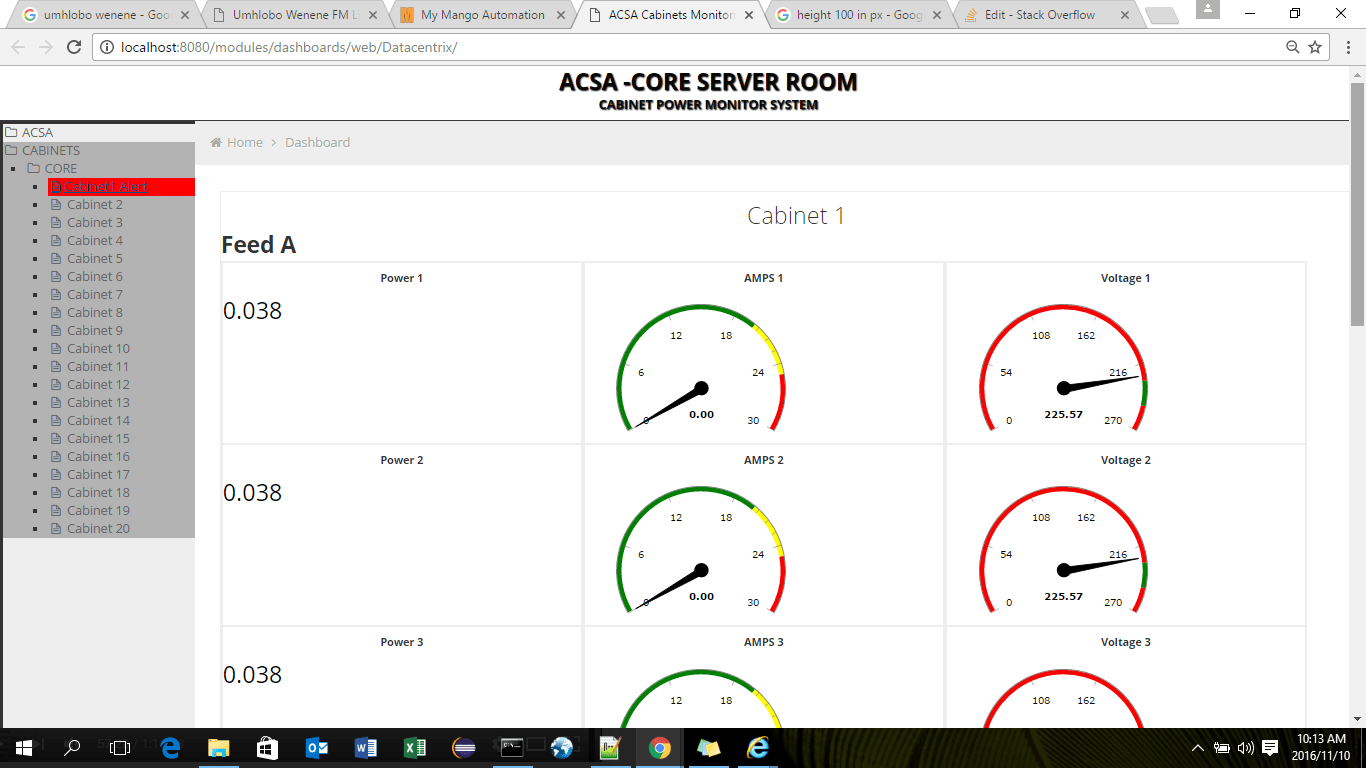The image size is (1366, 768).
Task: Open Cabinet 3 in the sidebar
Action: 95,223
